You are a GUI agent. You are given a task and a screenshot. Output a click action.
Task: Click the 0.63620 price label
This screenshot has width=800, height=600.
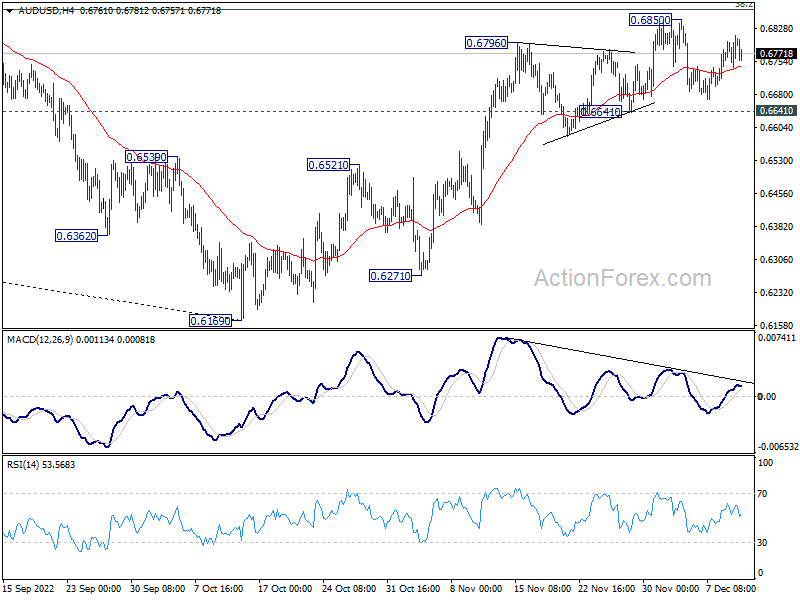click(x=76, y=236)
